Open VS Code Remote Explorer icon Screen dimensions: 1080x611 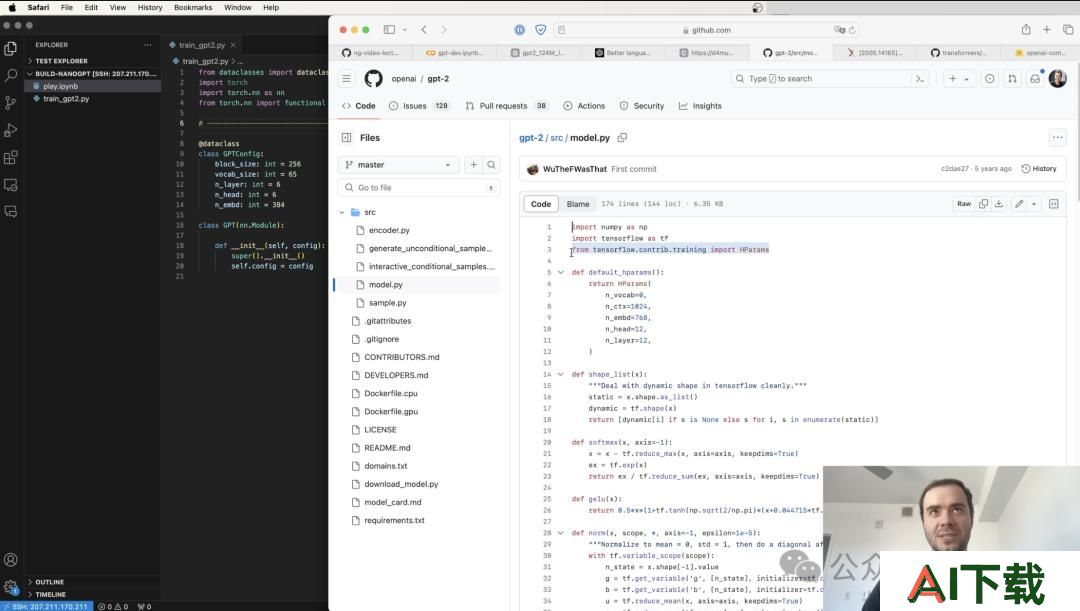click(x=10, y=185)
